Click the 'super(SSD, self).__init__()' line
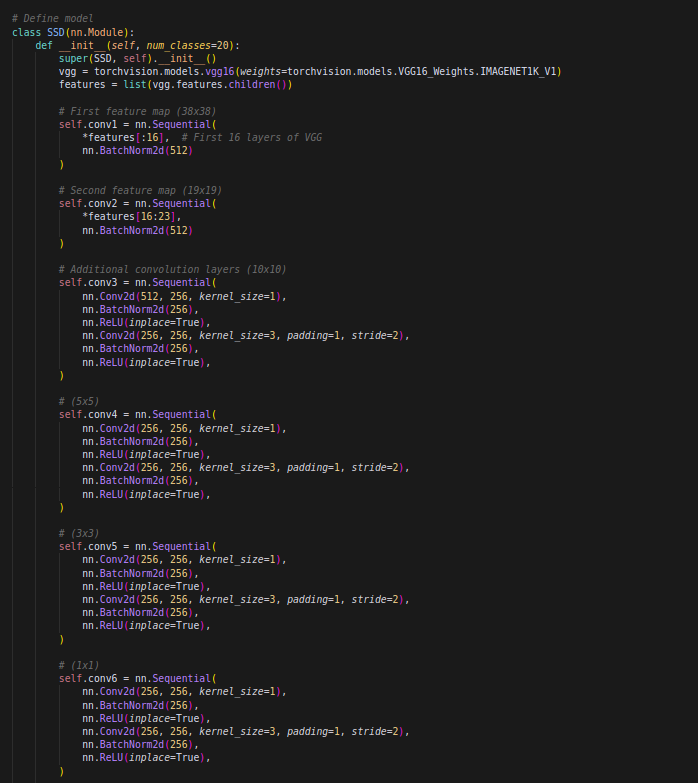The width and height of the screenshot is (698, 783). tap(138, 58)
